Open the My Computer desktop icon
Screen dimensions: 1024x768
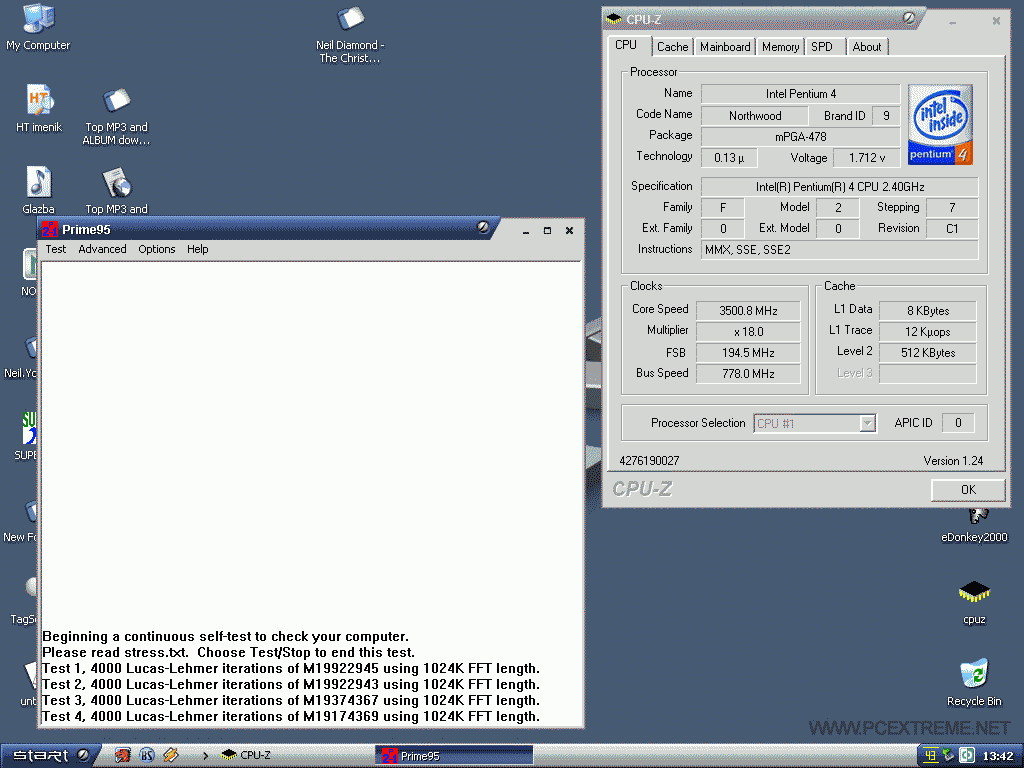click(38, 20)
